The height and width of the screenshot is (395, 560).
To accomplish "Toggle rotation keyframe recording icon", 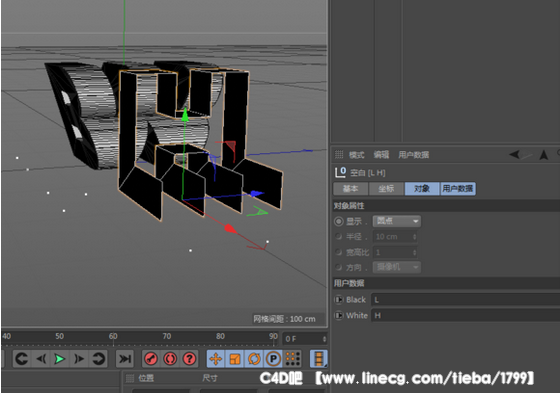I will click(x=254, y=359).
